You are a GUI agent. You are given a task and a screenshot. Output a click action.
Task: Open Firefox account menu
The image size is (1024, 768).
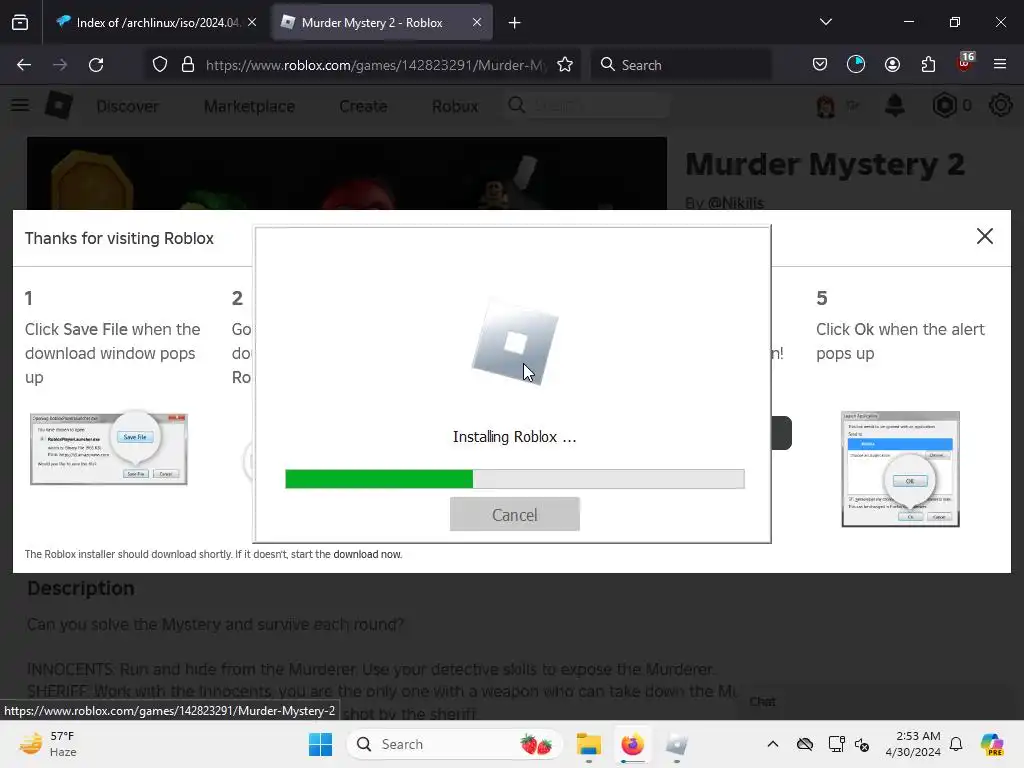tap(892, 65)
